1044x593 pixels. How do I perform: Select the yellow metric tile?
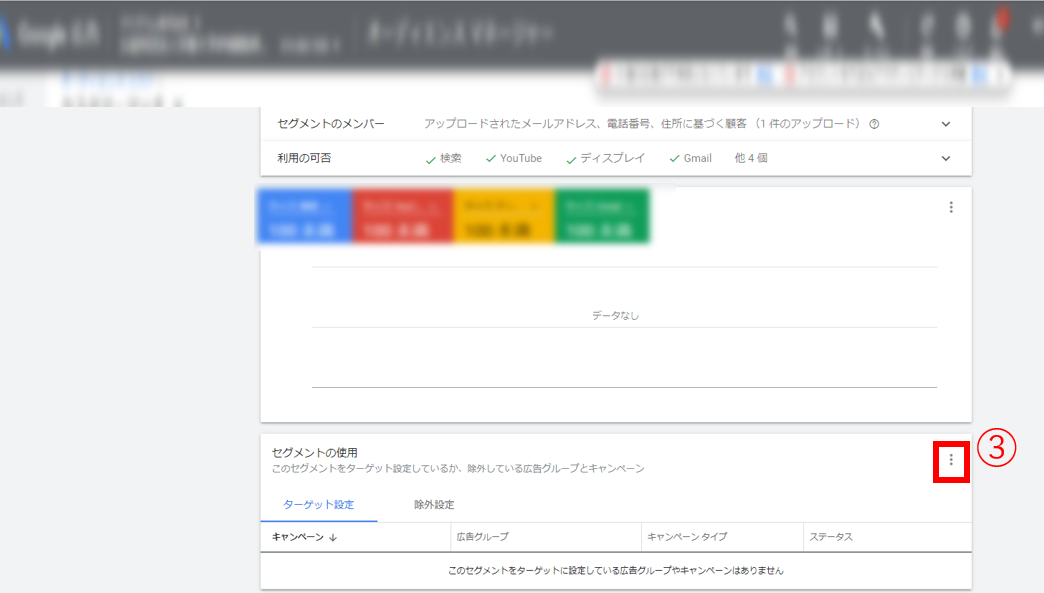pyautogui.click(x=503, y=216)
